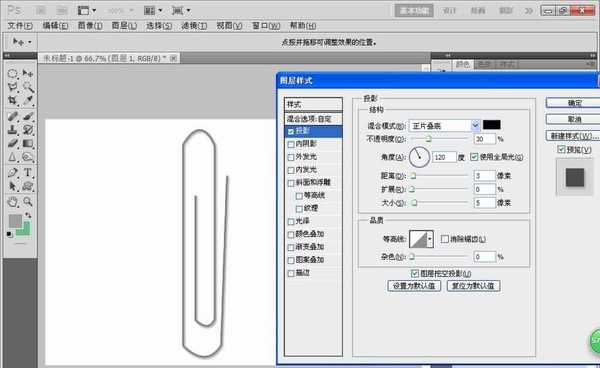
Task: Click the 大小 size slider
Action: tap(440, 203)
